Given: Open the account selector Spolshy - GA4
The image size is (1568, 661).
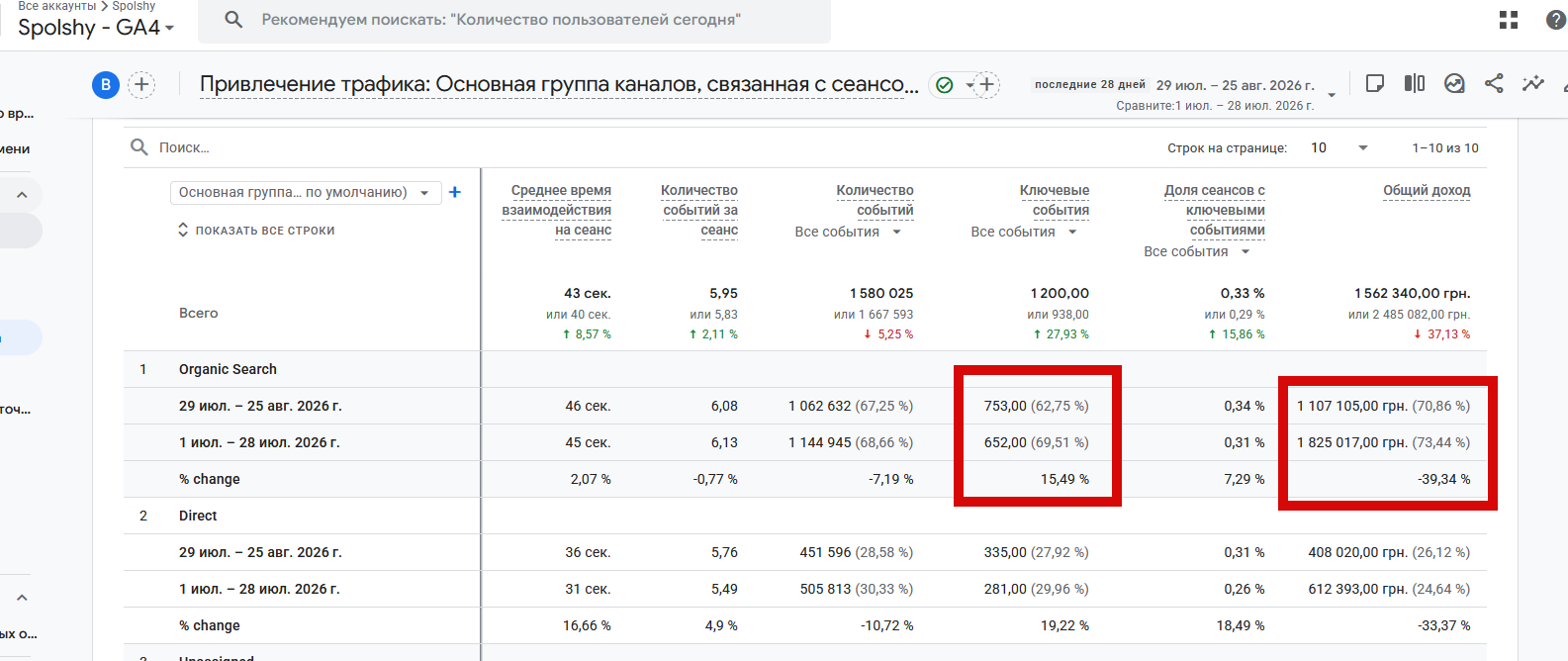Looking at the screenshot, I should (96, 28).
